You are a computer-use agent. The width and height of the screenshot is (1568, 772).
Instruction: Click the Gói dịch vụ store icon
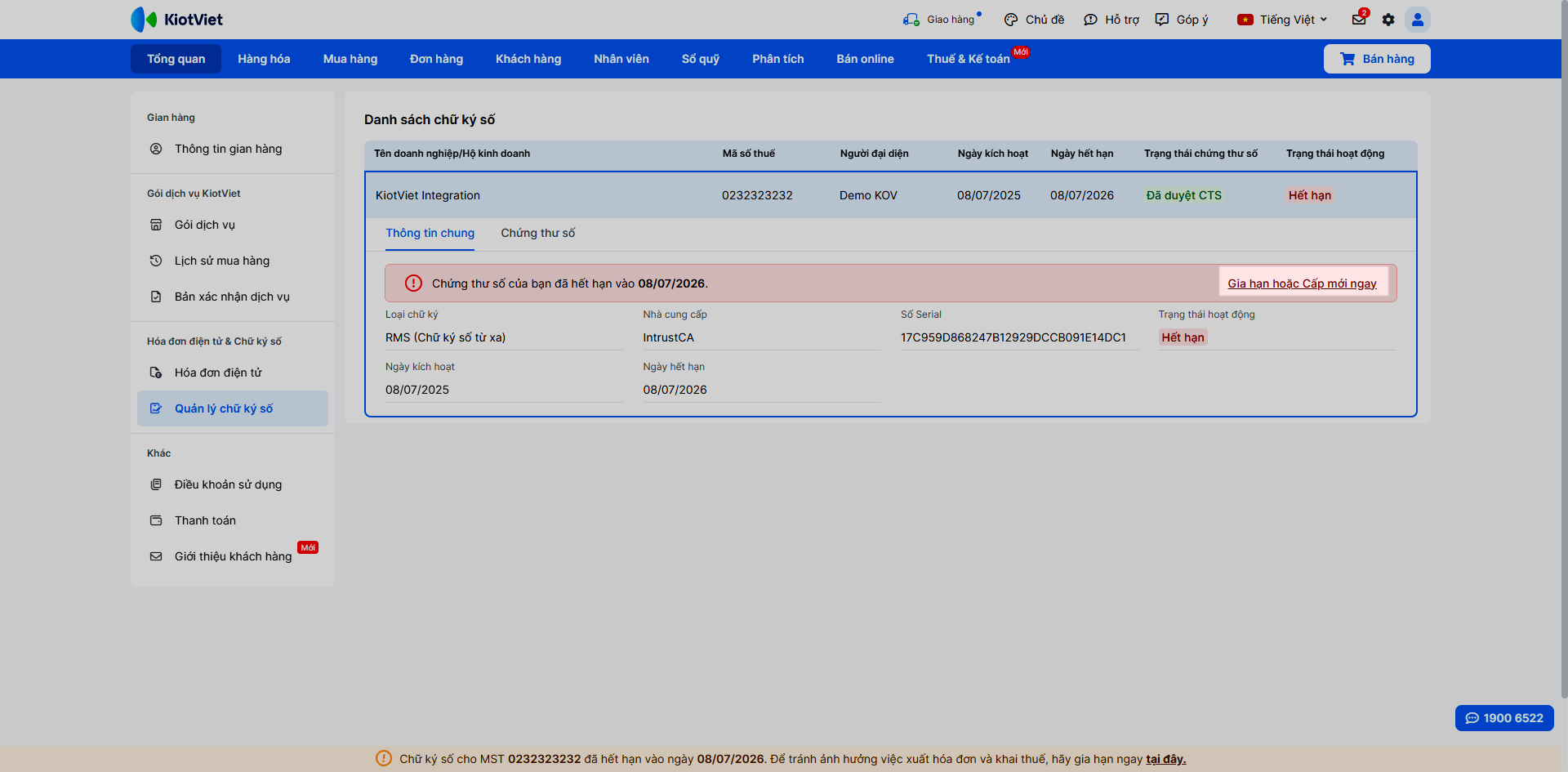(156, 225)
